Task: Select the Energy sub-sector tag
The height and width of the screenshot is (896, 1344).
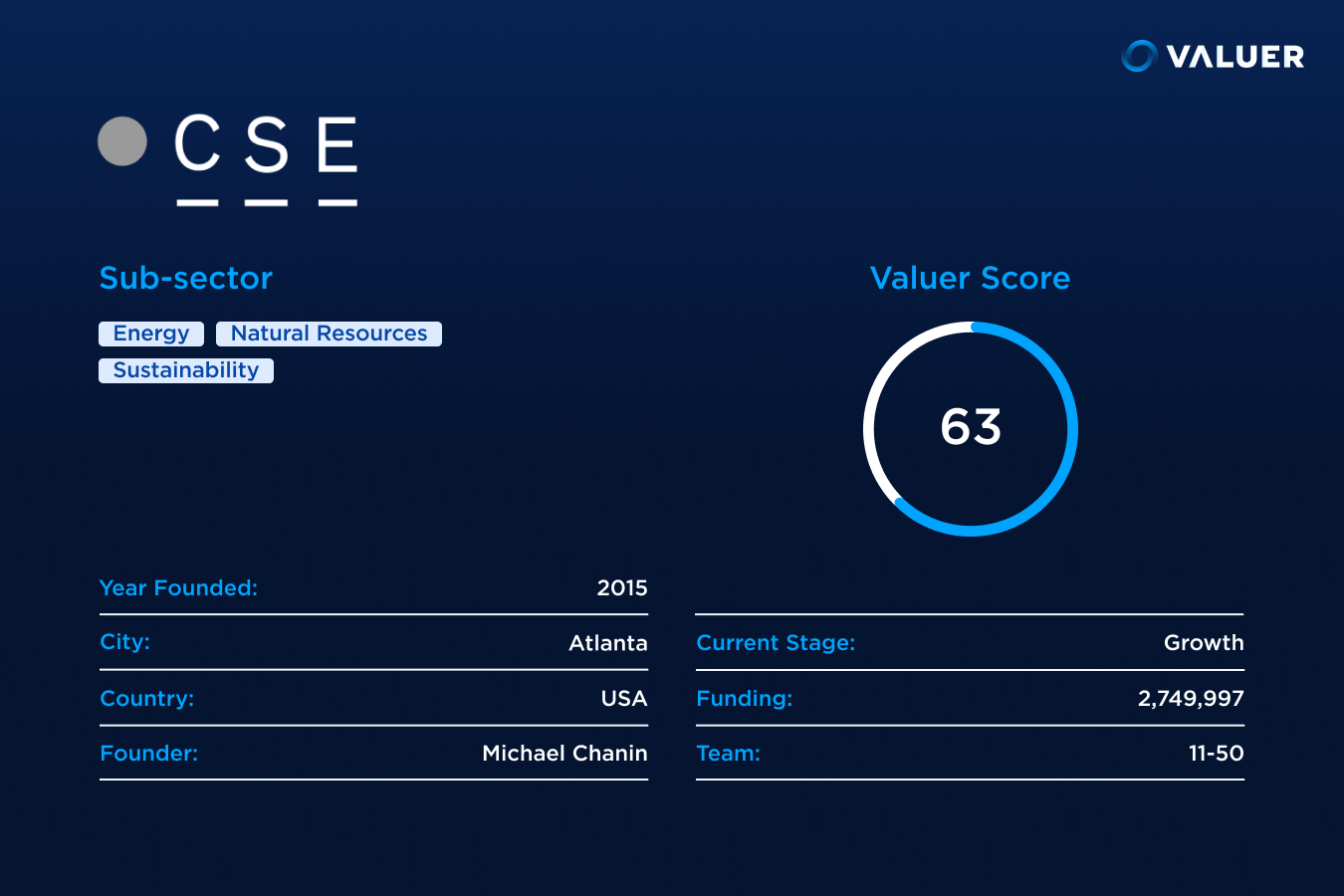Action: tap(151, 334)
